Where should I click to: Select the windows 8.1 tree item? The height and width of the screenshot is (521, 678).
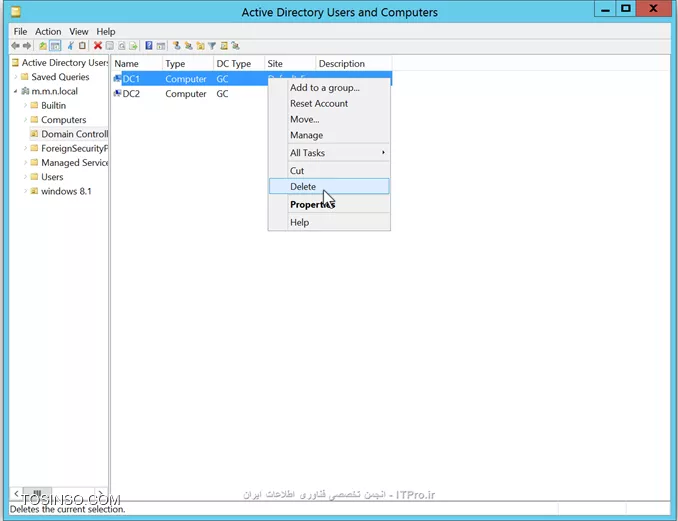click(x=66, y=191)
